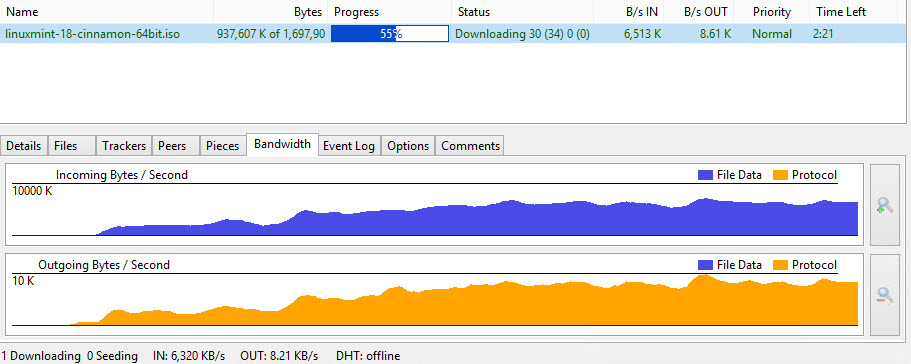This screenshot has height=364, width=911.
Task: Open the Event Log tab
Action: (349, 146)
